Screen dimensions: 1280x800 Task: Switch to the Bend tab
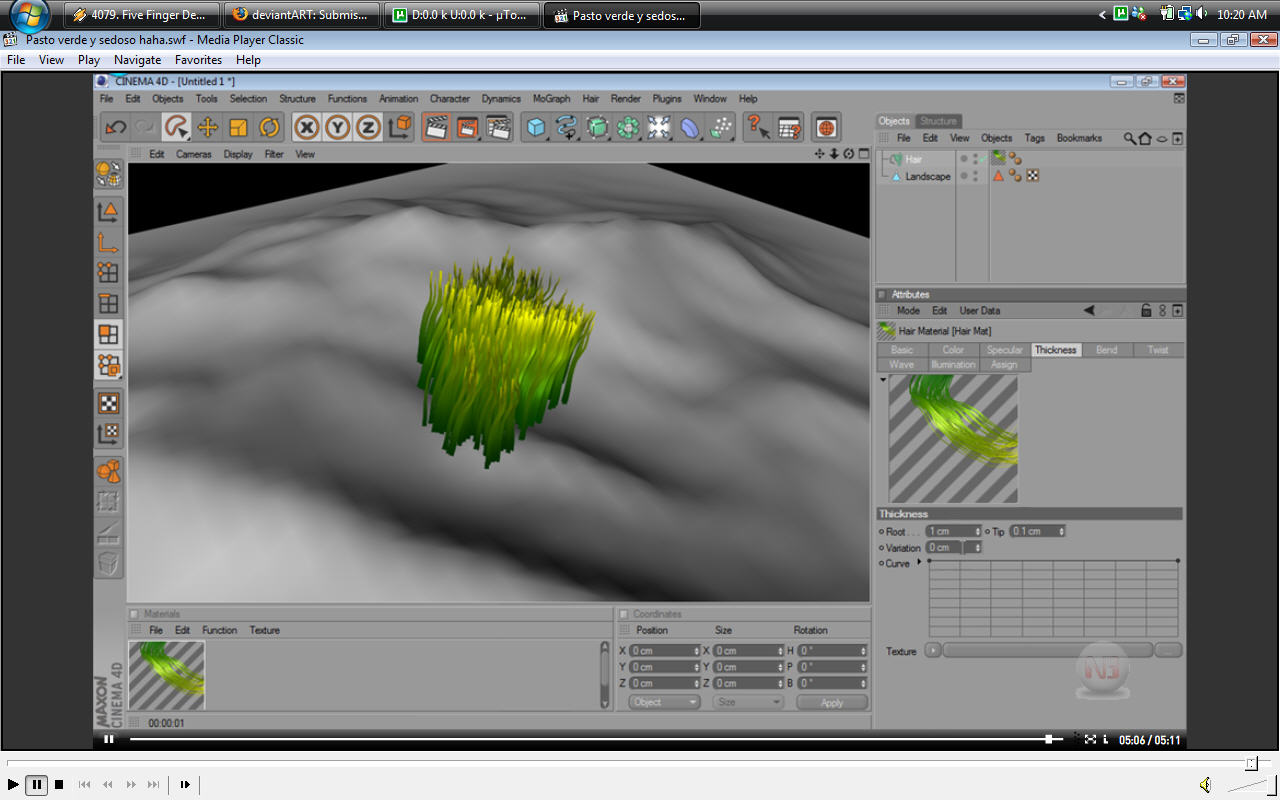(x=1106, y=350)
